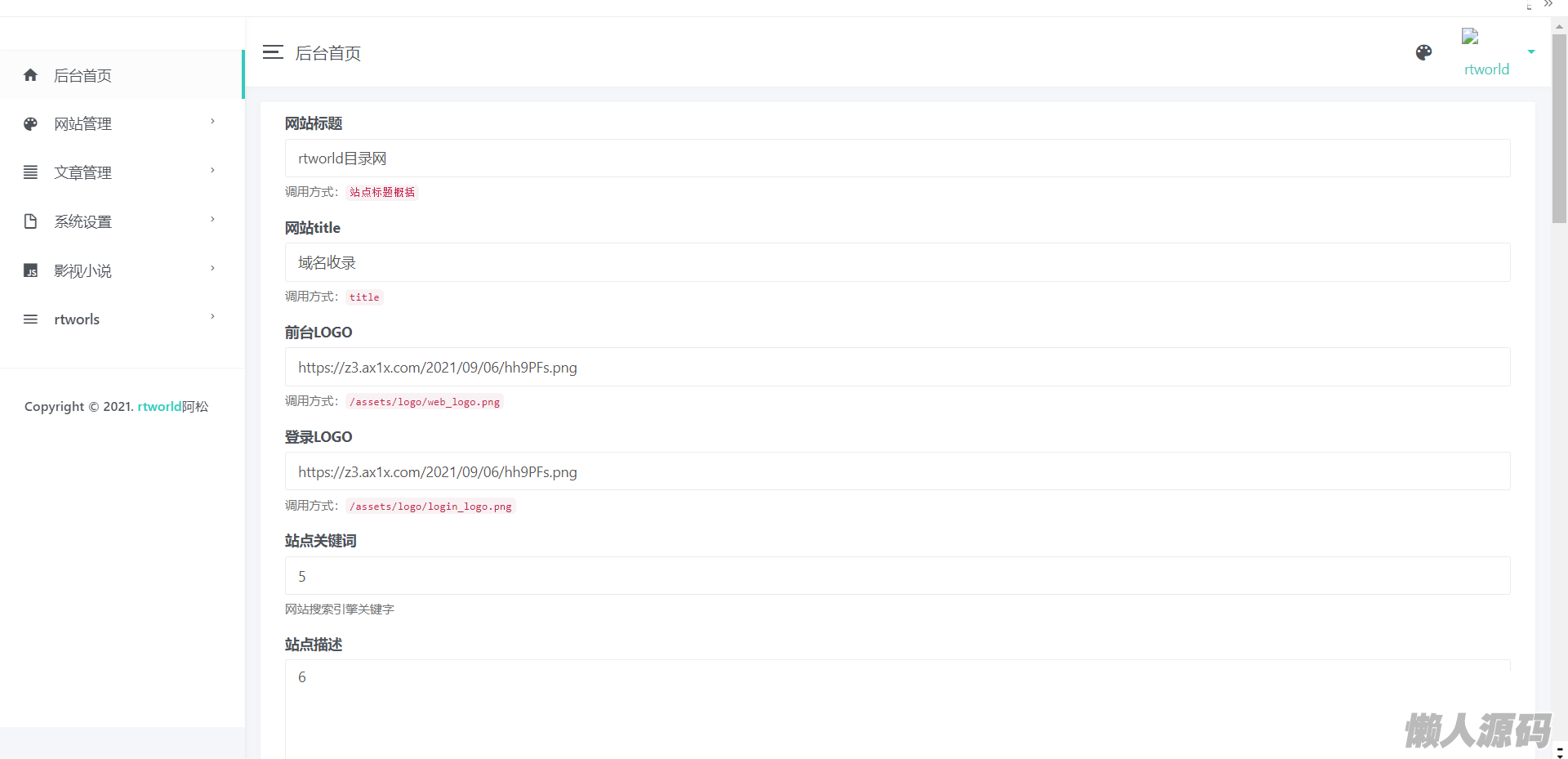This screenshot has height=759, width=1568.
Task: Open the rtworld user dropdown arrow
Action: pos(1531,51)
